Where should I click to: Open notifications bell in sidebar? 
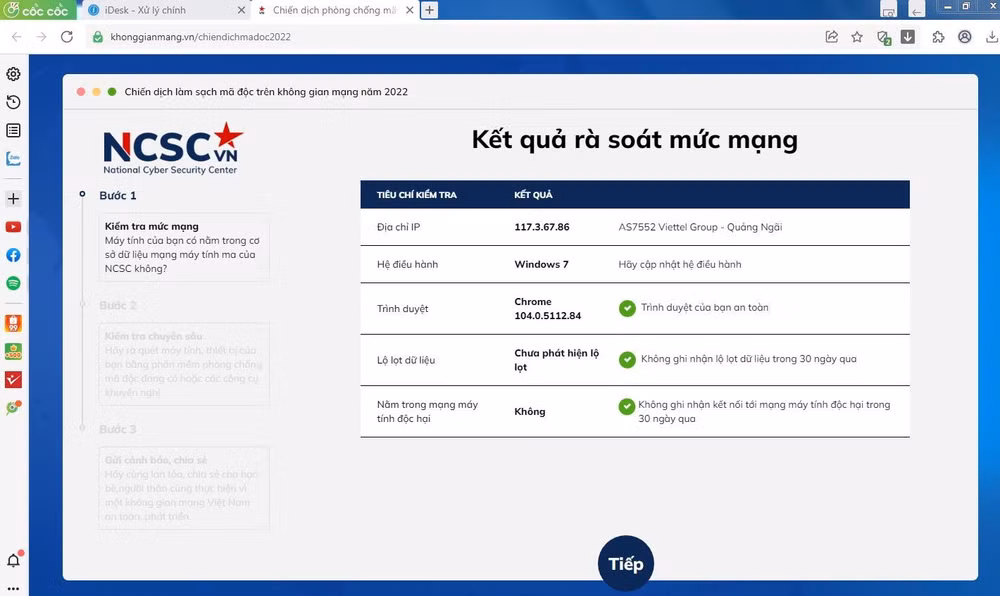(x=13, y=560)
